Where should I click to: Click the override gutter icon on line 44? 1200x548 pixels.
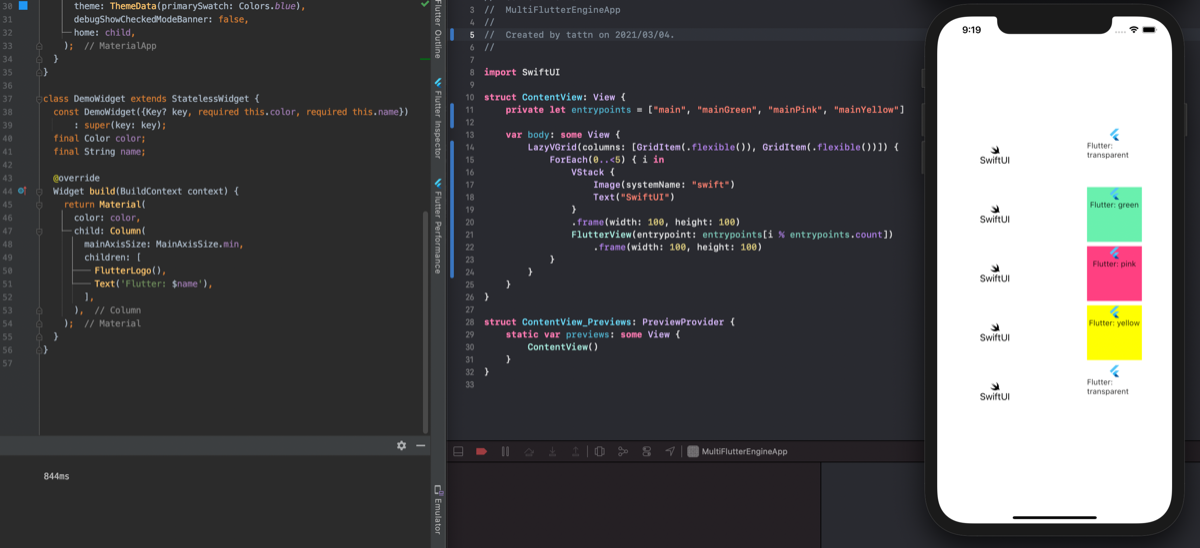pos(23,189)
